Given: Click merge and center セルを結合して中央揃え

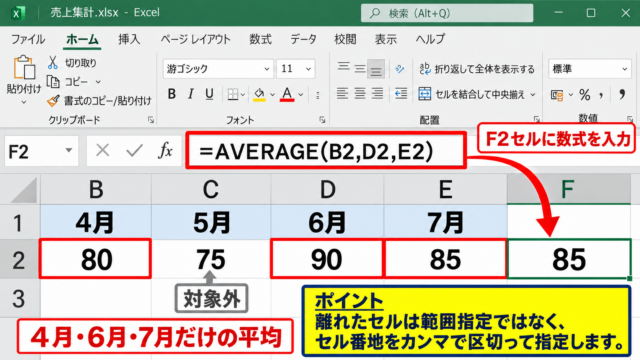Looking at the screenshot, I should click(x=473, y=94).
